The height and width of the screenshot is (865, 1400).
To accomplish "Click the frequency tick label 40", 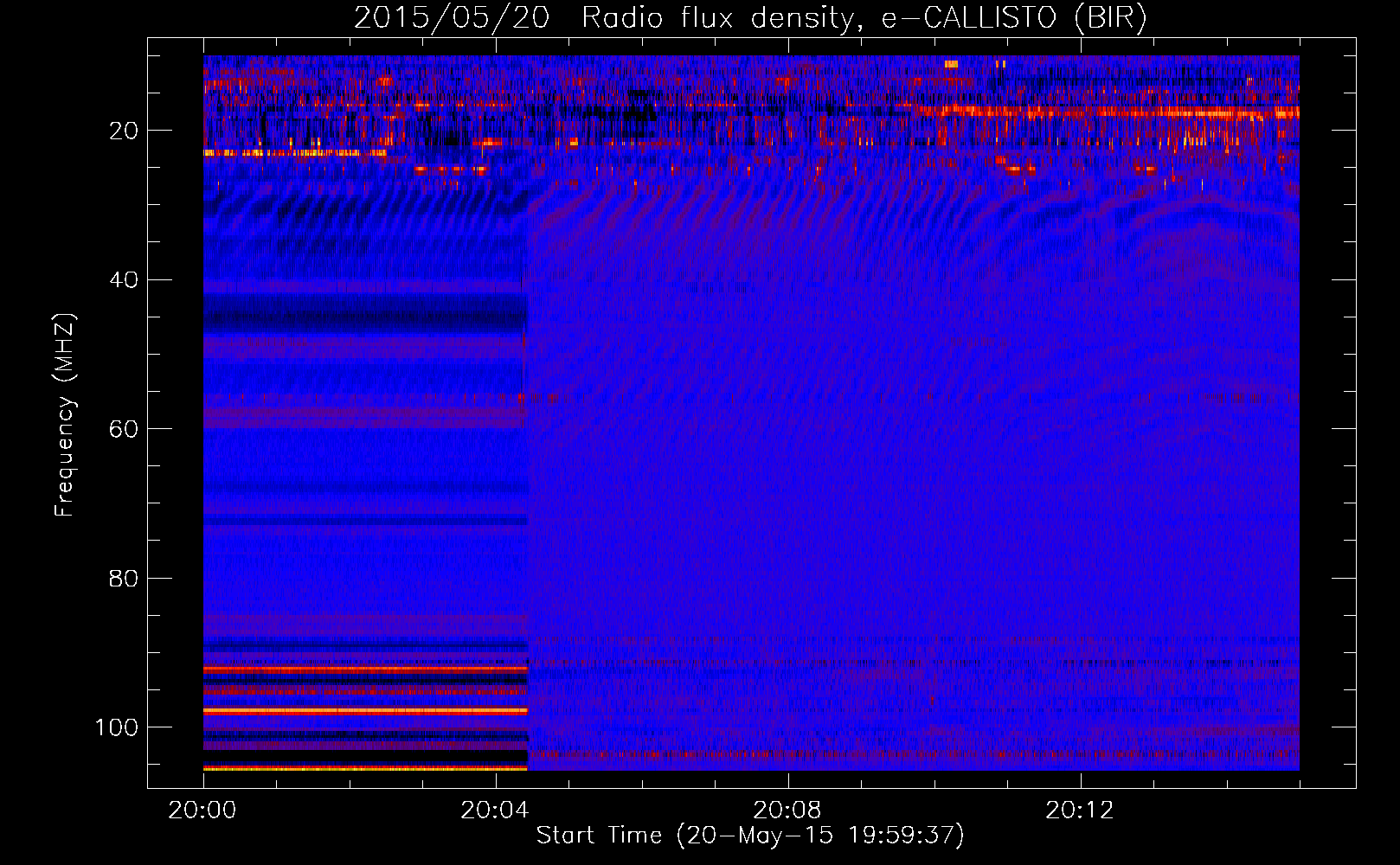I will [124, 280].
